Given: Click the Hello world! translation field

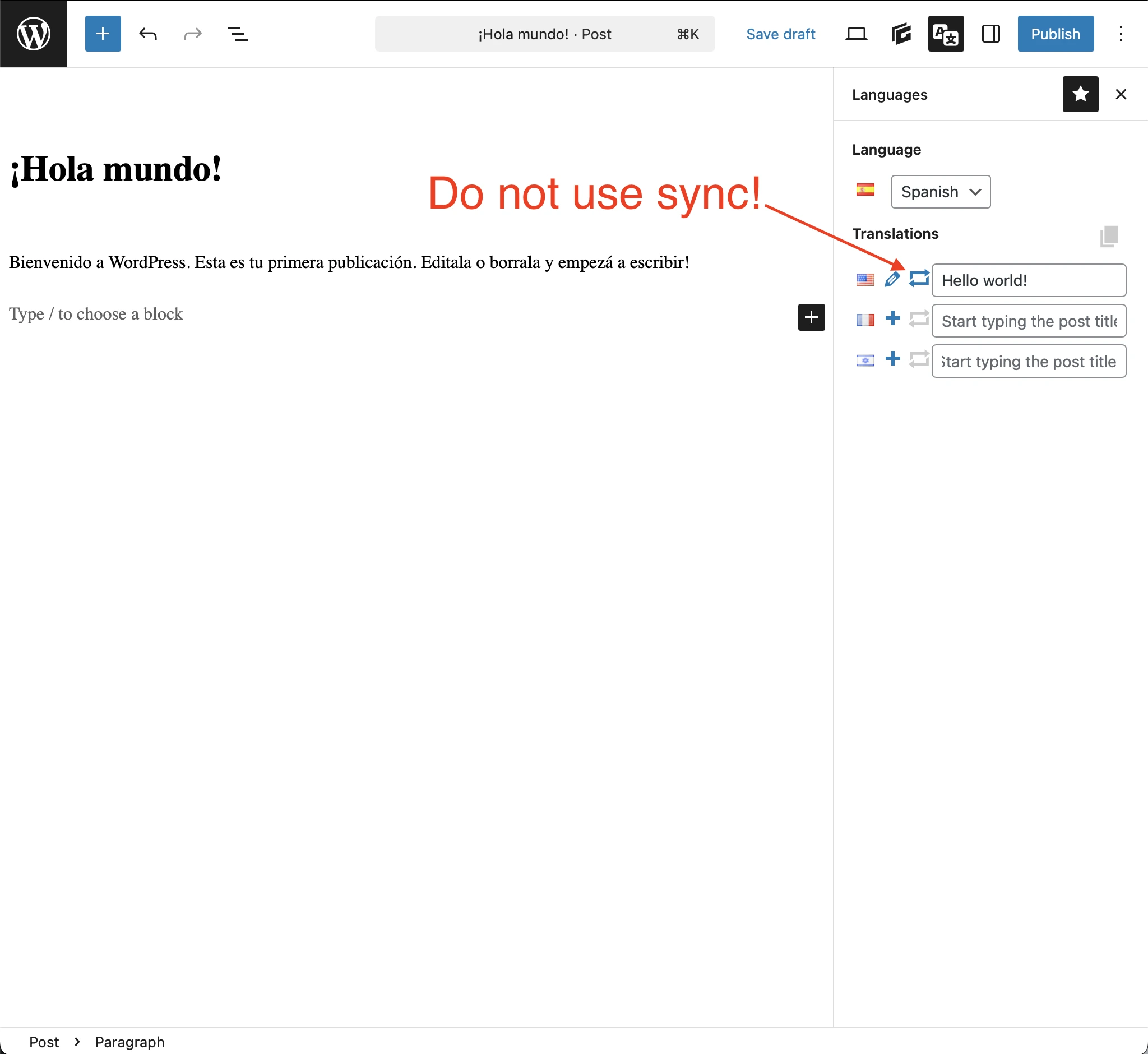Looking at the screenshot, I should click(1027, 280).
